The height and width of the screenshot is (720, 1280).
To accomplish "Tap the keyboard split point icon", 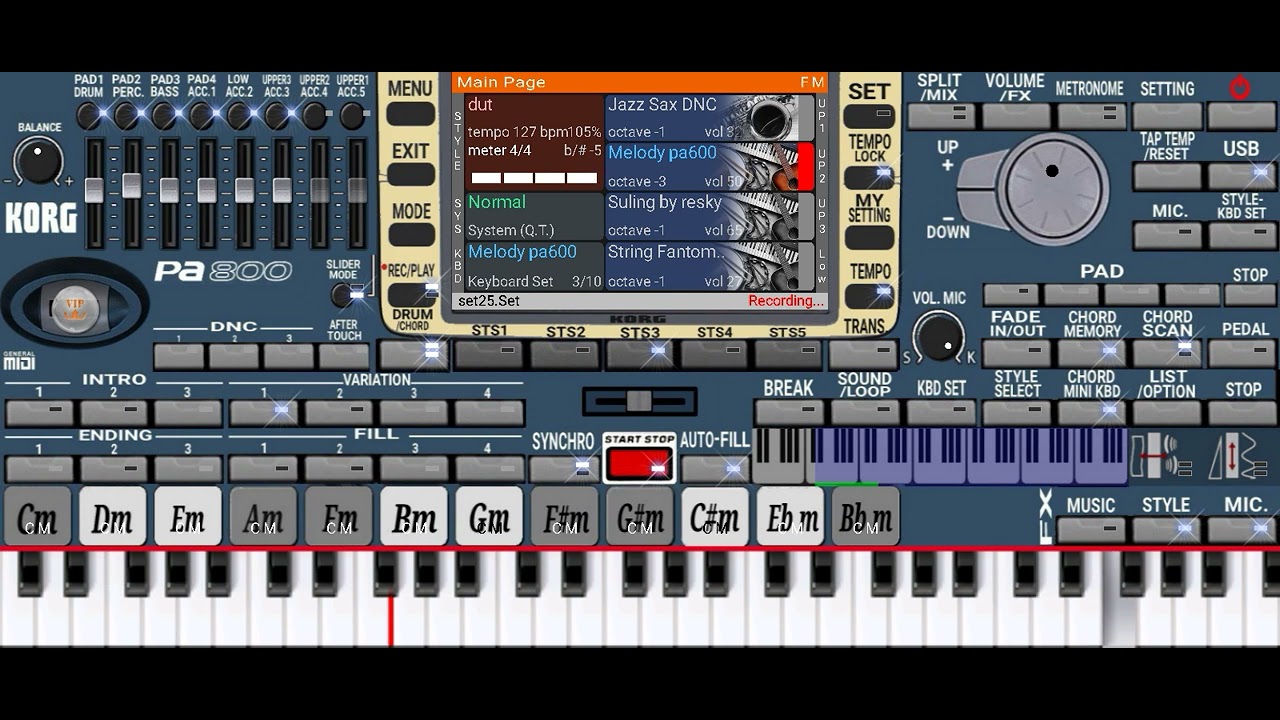I will point(1160,456).
